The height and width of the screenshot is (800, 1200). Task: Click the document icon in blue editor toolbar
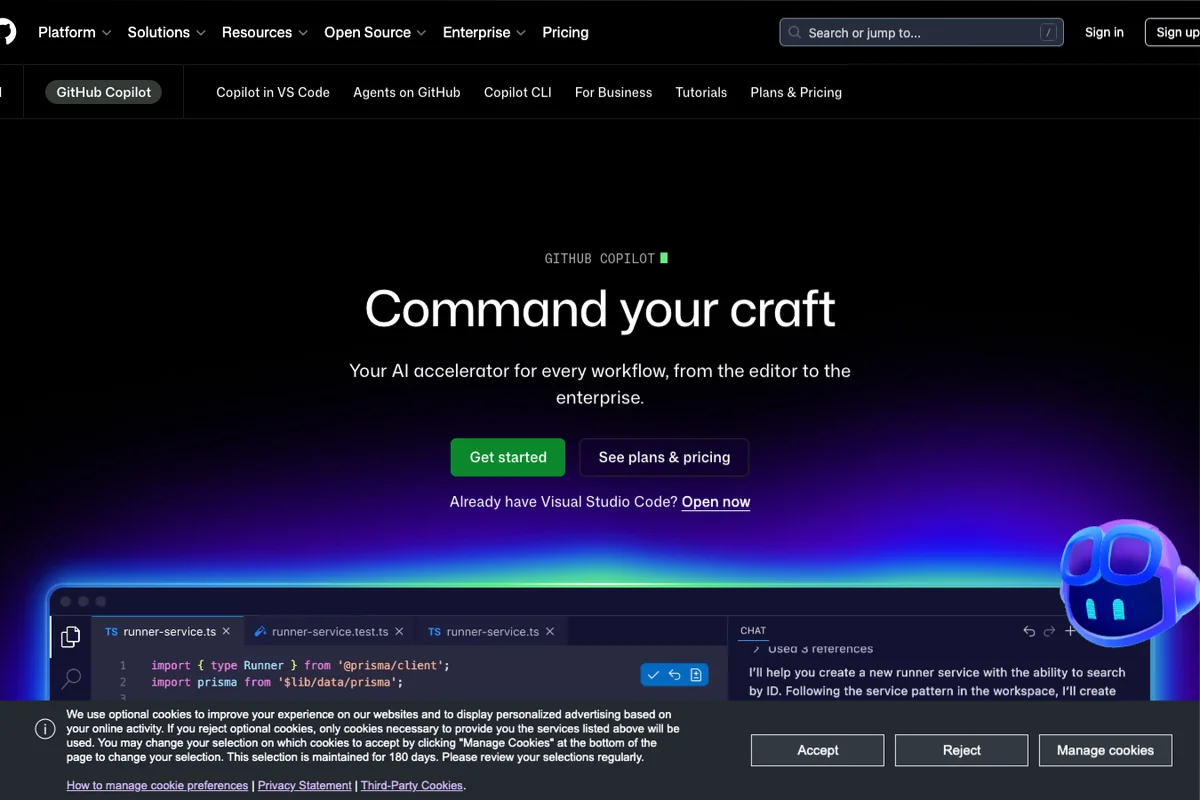(696, 675)
